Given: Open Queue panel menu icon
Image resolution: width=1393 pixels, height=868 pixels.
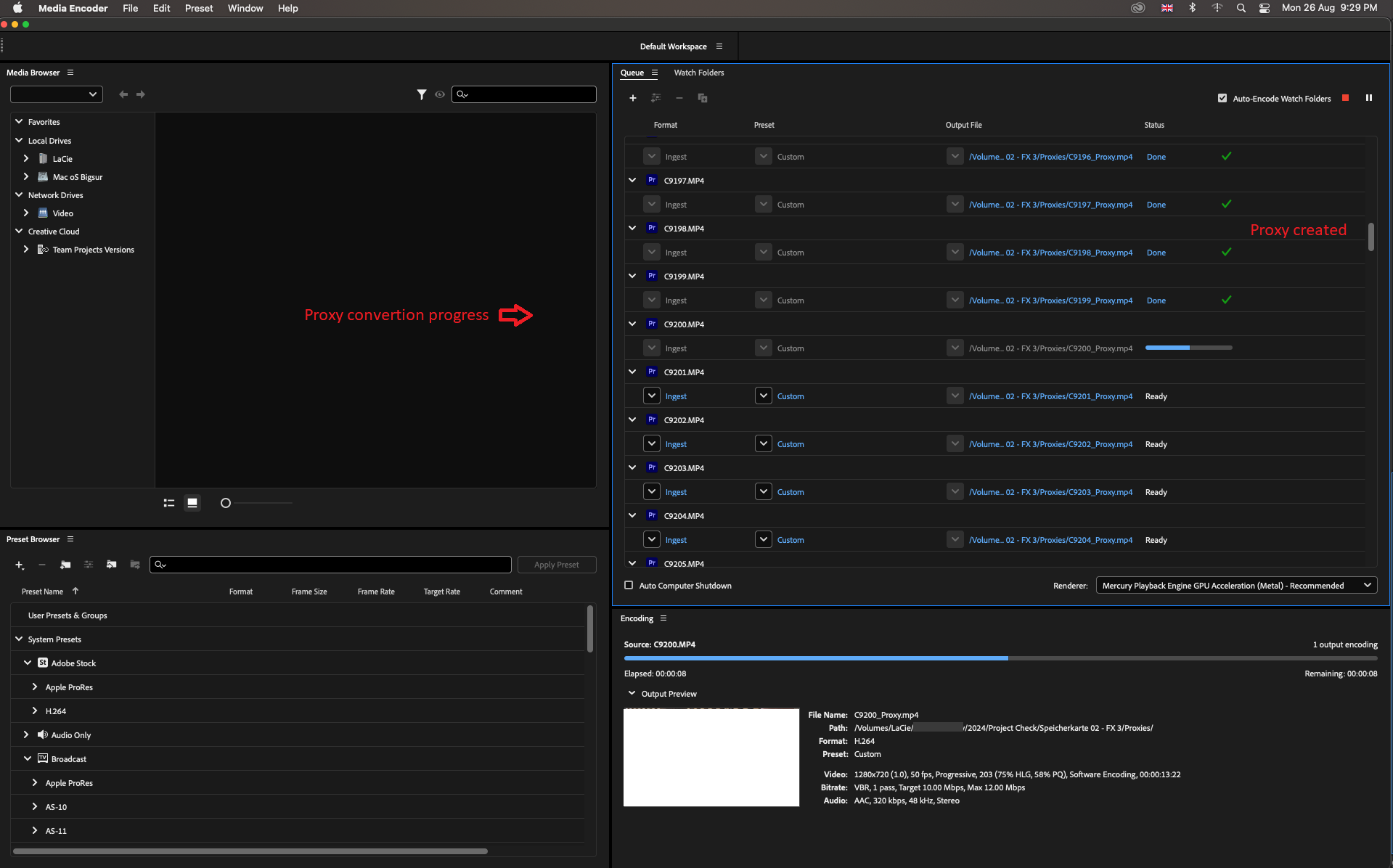Looking at the screenshot, I should 655,73.
